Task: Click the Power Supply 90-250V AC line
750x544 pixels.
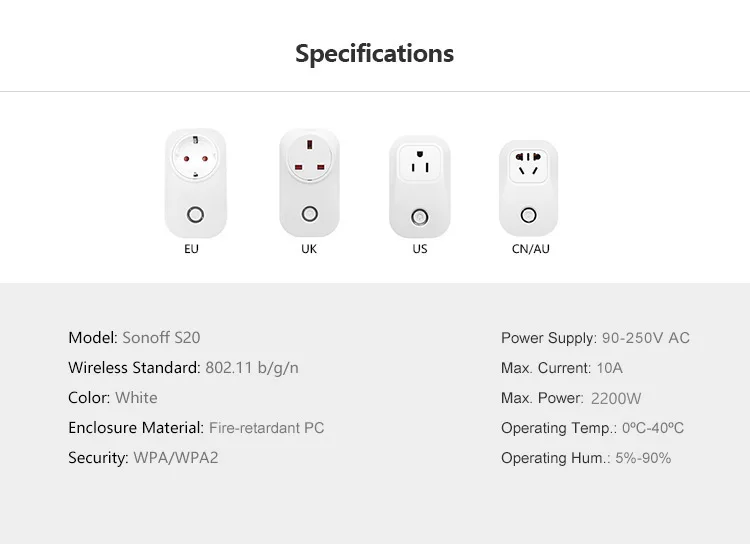Action: (596, 338)
